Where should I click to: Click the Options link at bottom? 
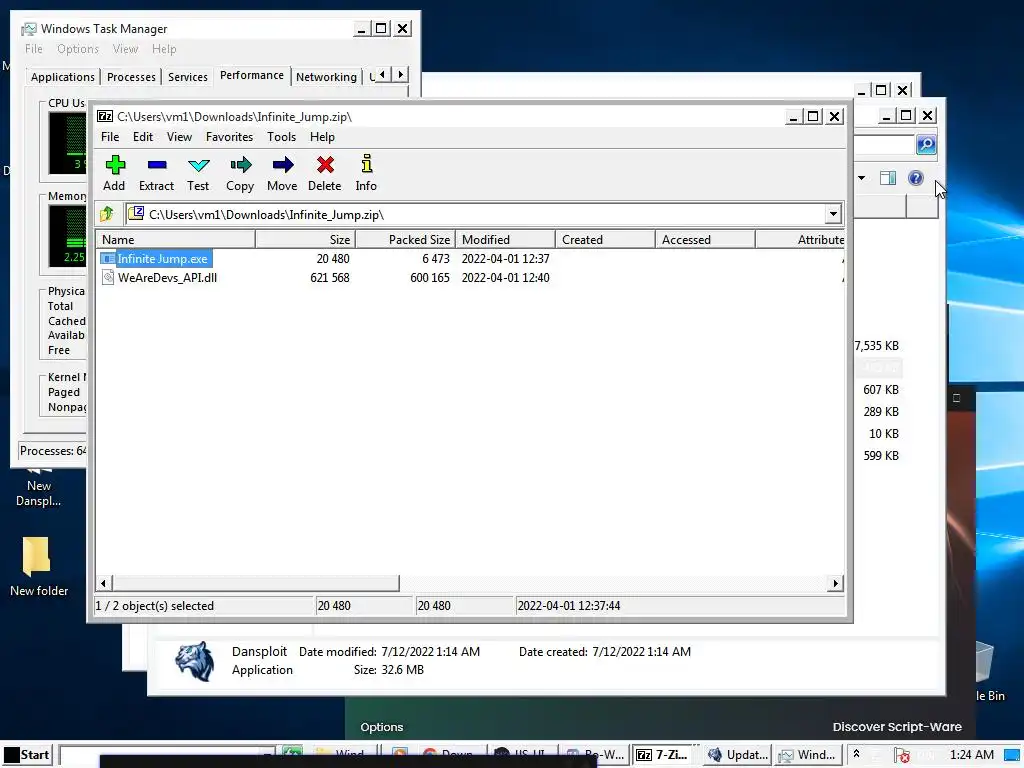382,727
